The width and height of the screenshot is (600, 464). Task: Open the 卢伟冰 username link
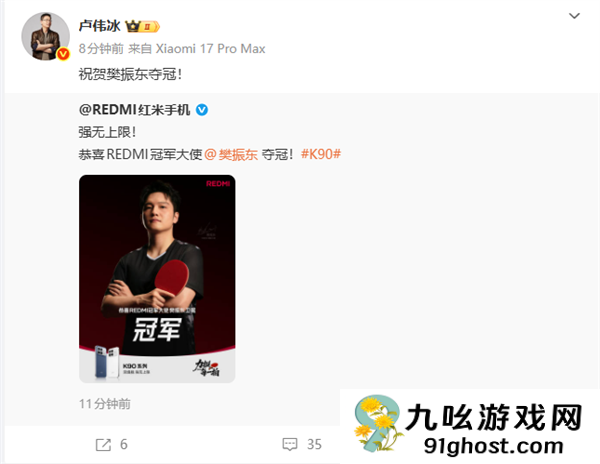tap(99, 26)
